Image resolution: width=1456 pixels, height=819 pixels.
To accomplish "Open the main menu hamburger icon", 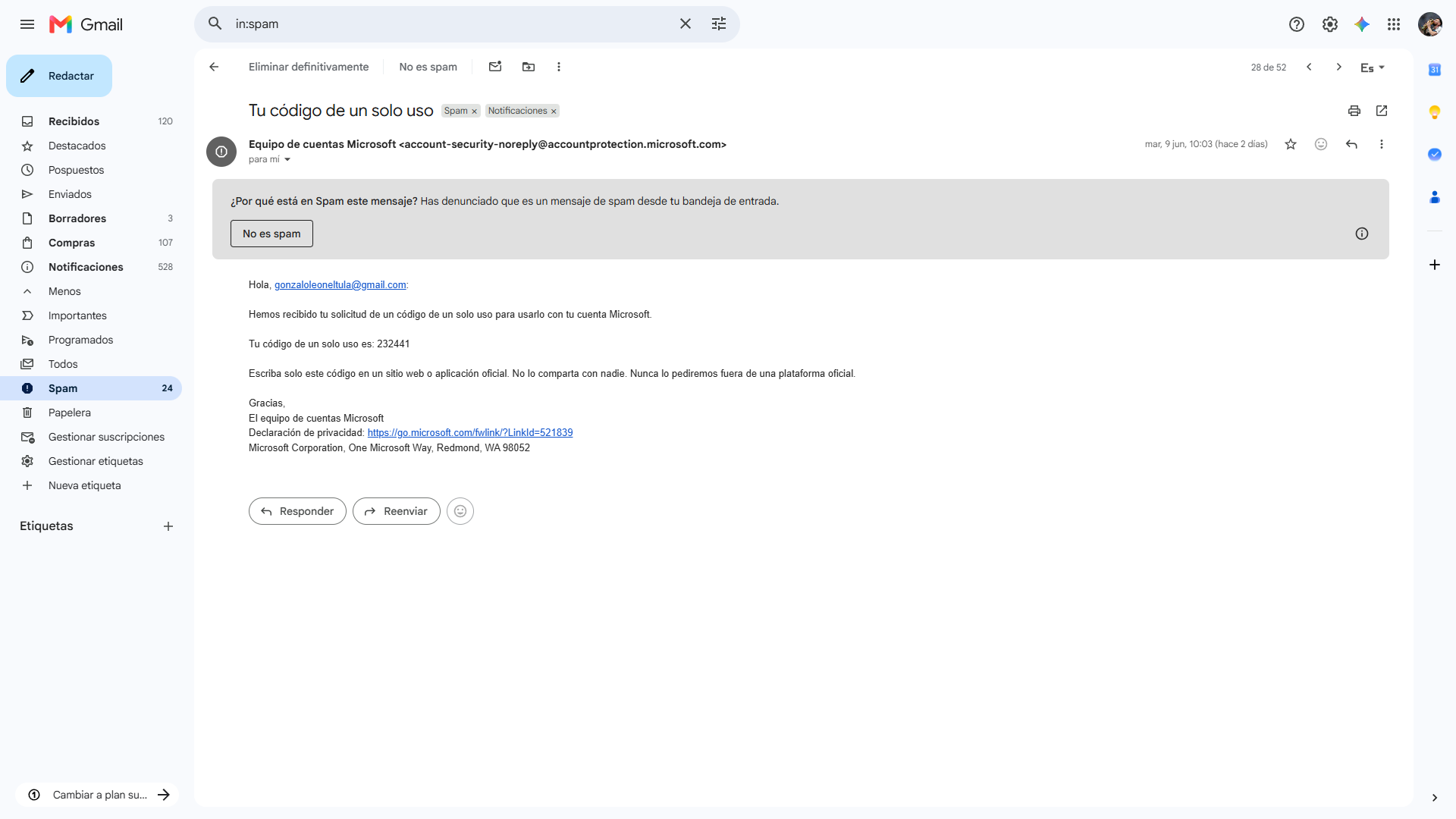I will [27, 24].
